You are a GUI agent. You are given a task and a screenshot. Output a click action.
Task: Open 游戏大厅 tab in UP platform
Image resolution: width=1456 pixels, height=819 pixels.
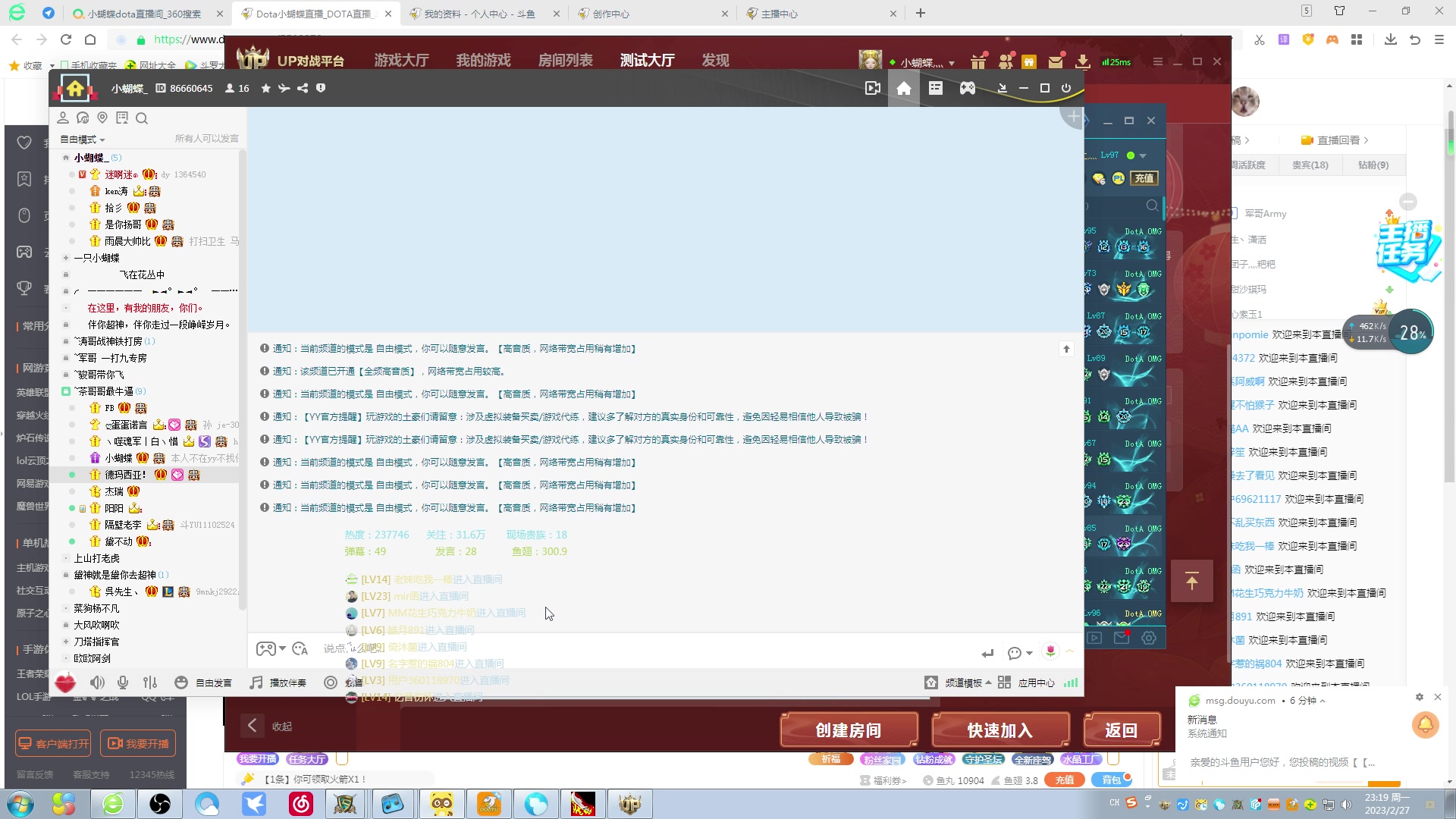click(401, 61)
